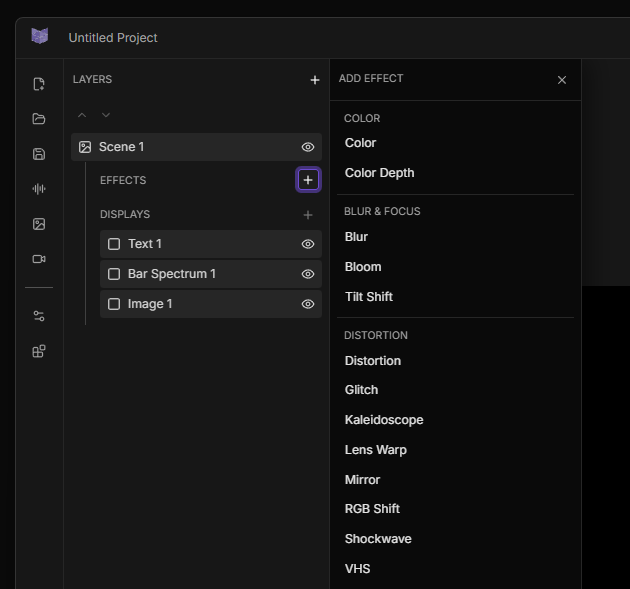Image resolution: width=630 pixels, height=589 pixels.
Task: Apply the Shockwave effect
Action: 378,539
